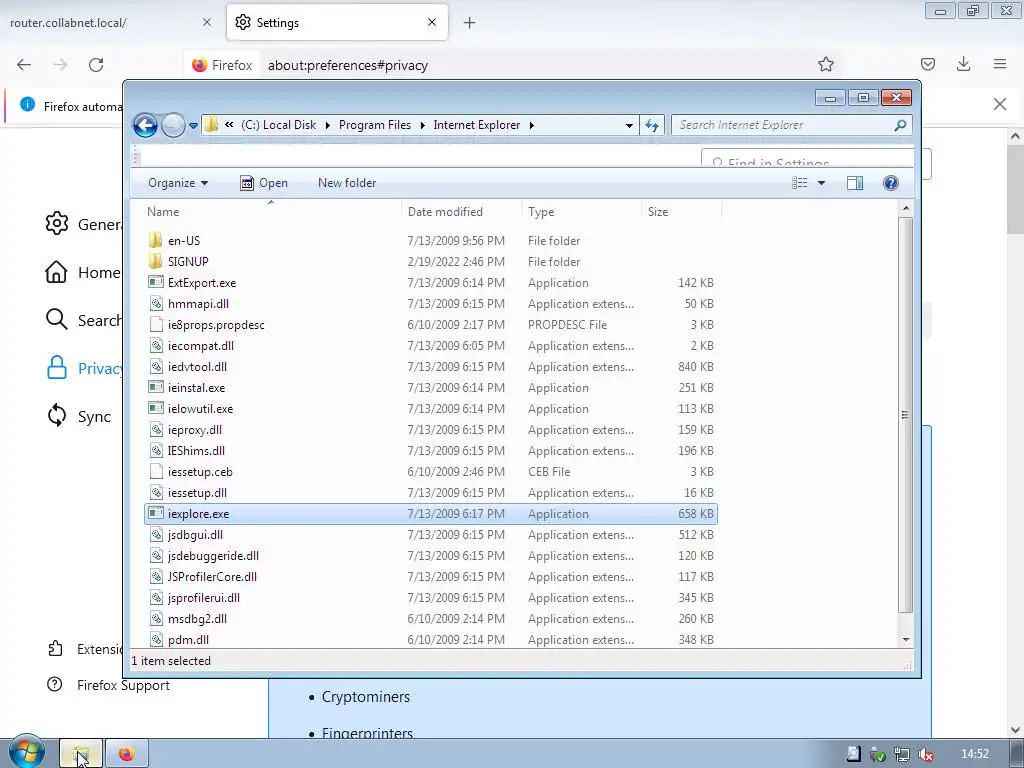Image resolution: width=1024 pixels, height=768 pixels.
Task: Click Program Files in the breadcrumb path
Action: click(x=375, y=125)
